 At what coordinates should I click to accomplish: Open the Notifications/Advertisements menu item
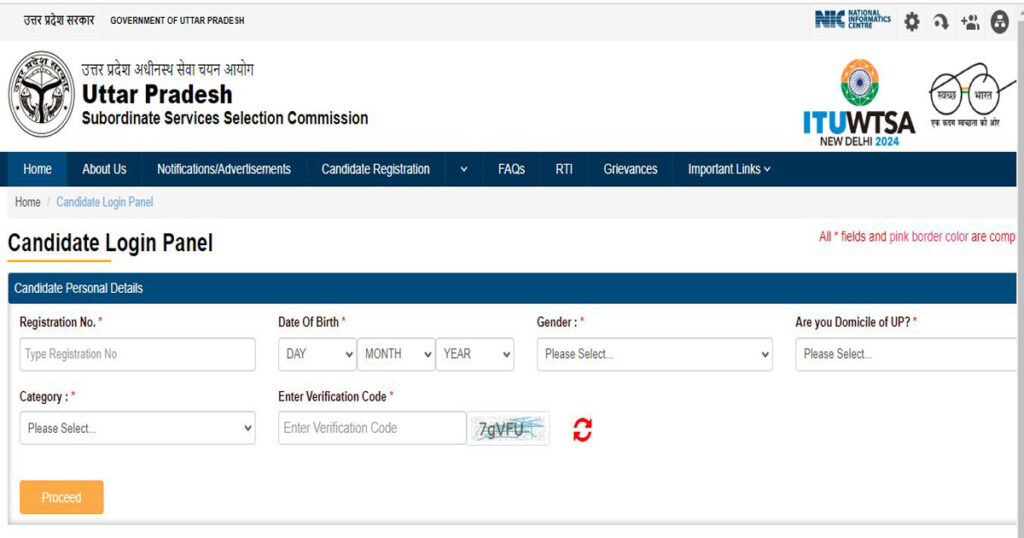[x=224, y=169]
